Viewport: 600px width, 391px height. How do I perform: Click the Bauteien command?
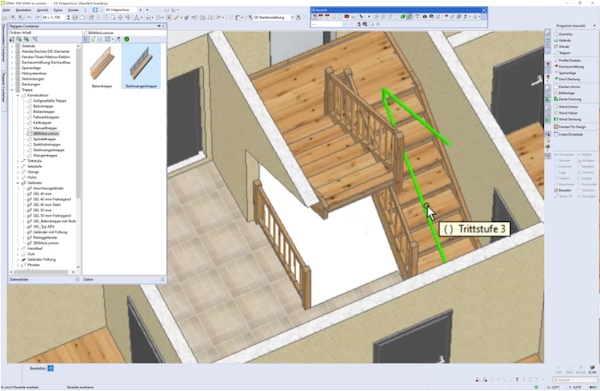563,190
